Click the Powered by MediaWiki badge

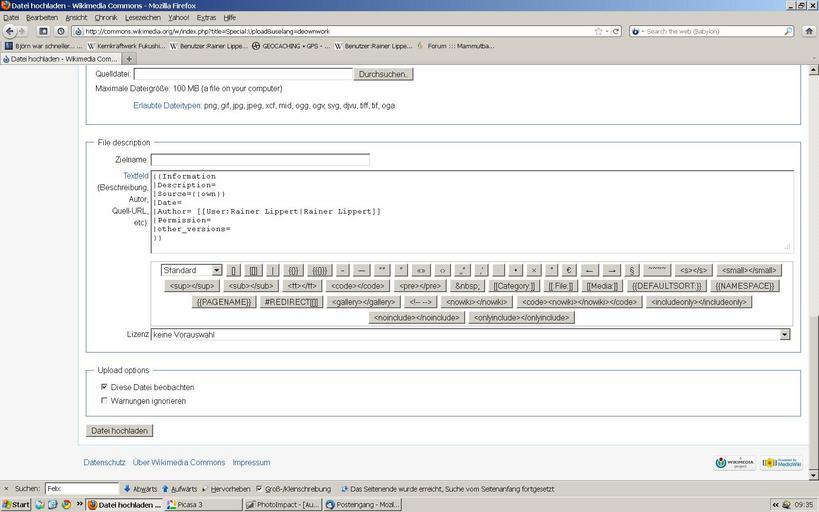782,463
